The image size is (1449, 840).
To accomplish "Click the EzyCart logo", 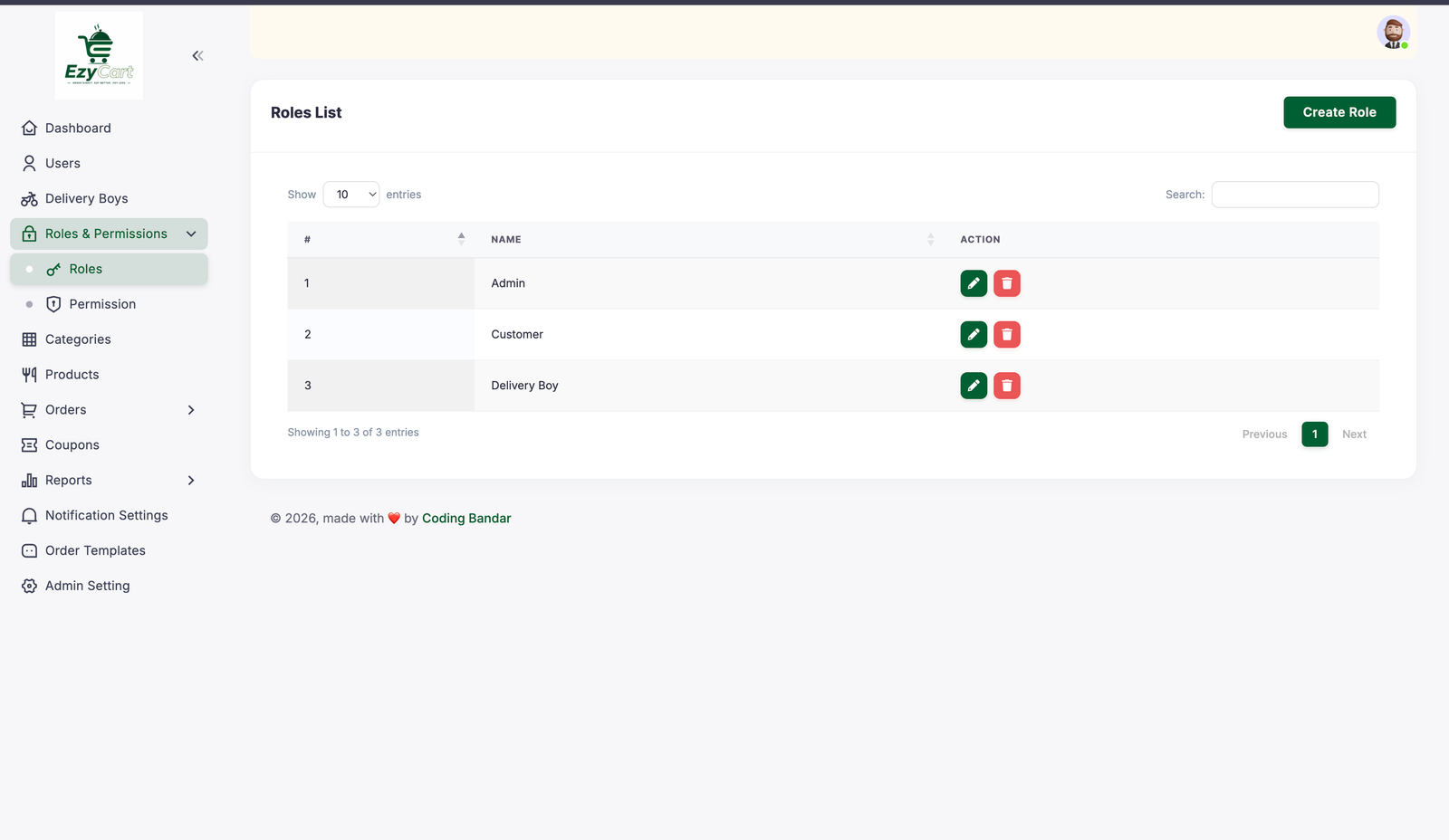I will (99, 55).
